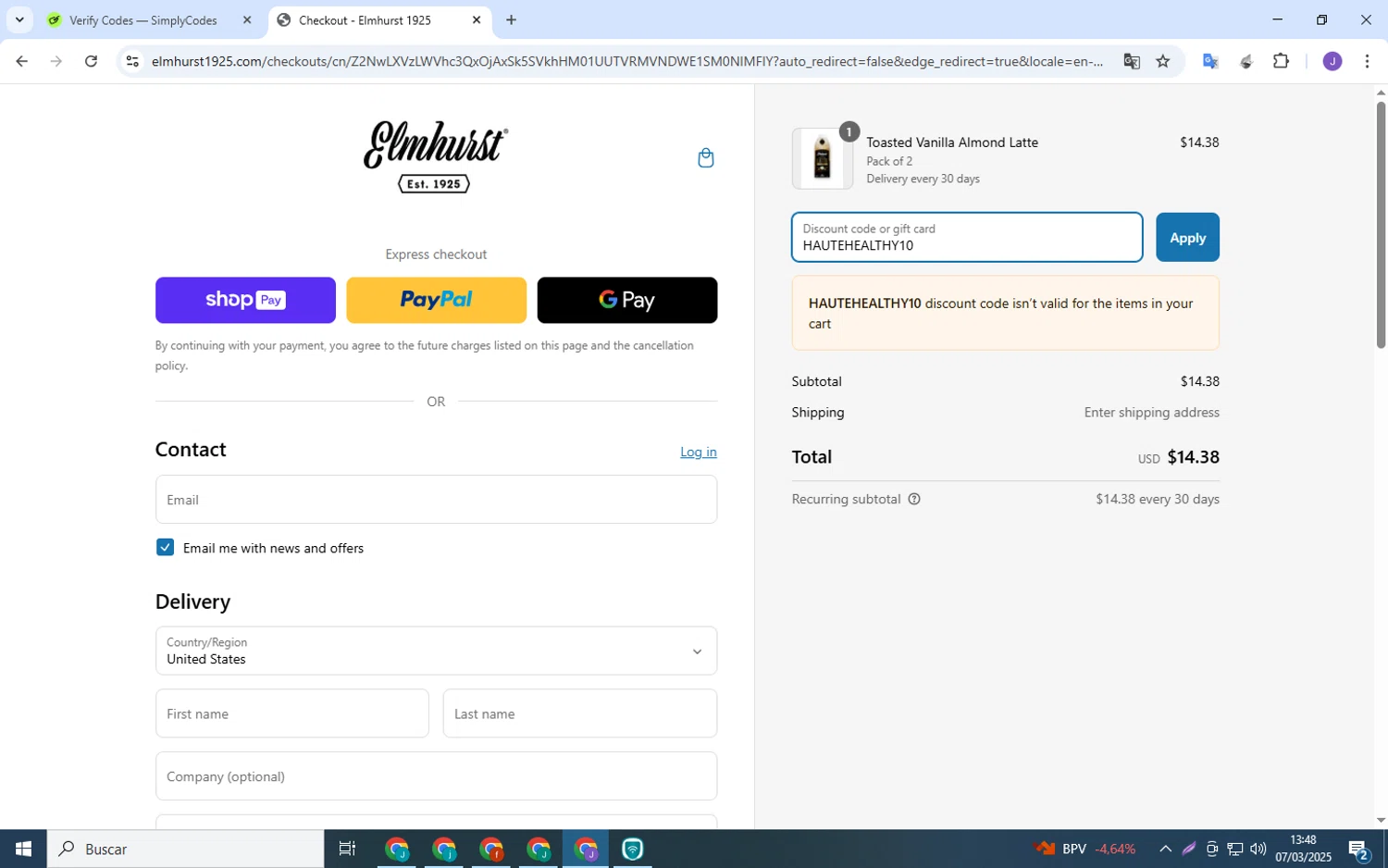Open the active Chrome taskbar icon
The image size is (1388, 868).
point(586,849)
